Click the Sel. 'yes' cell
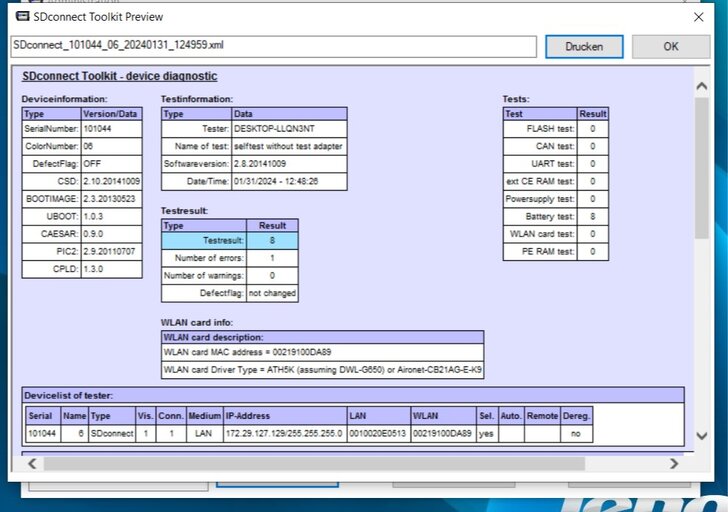728x512 pixels. tap(487, 434)
